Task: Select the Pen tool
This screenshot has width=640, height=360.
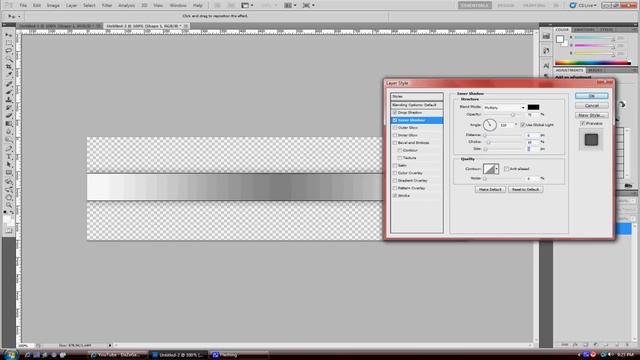Action: pos(9,149)
